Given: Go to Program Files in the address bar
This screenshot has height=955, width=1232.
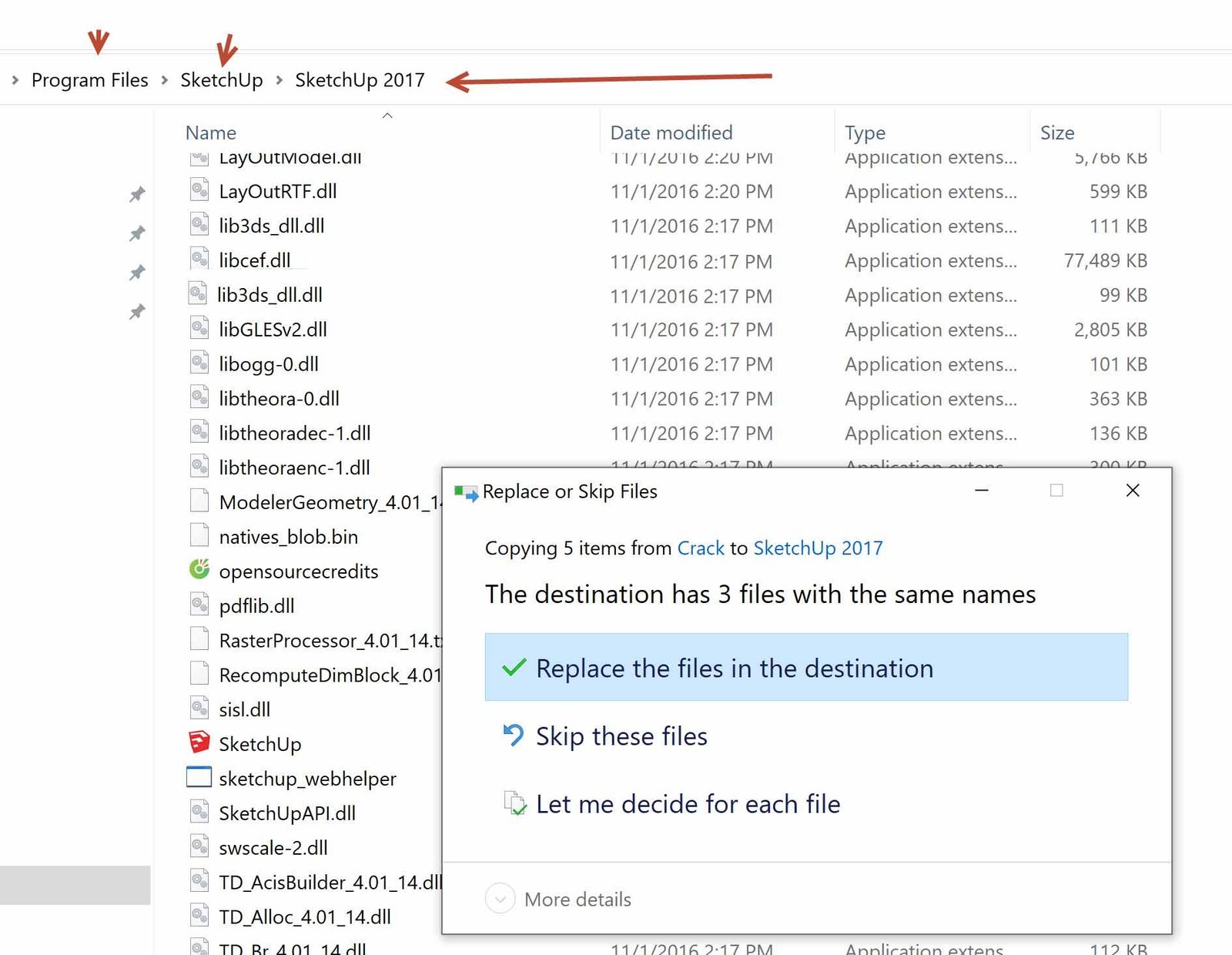Looking at the screenshot, I should point(89,80).
